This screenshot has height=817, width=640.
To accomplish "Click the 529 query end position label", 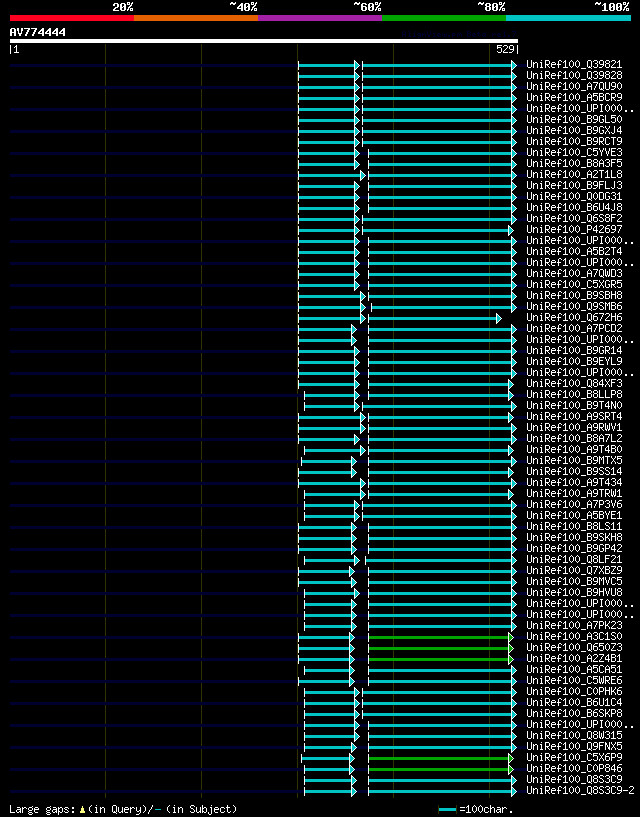I will [506, 49].
